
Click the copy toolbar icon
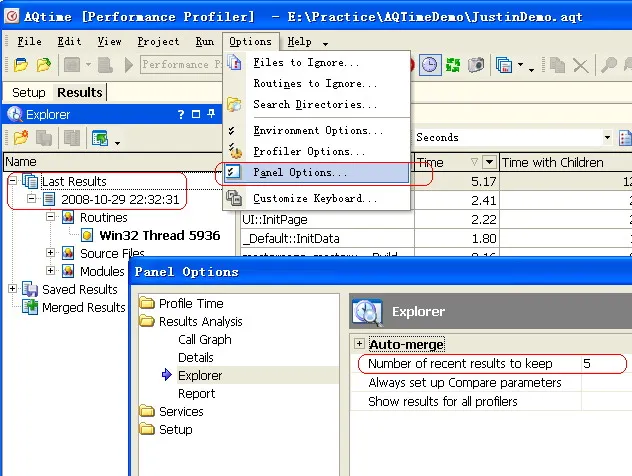click(x=557, y=65)
